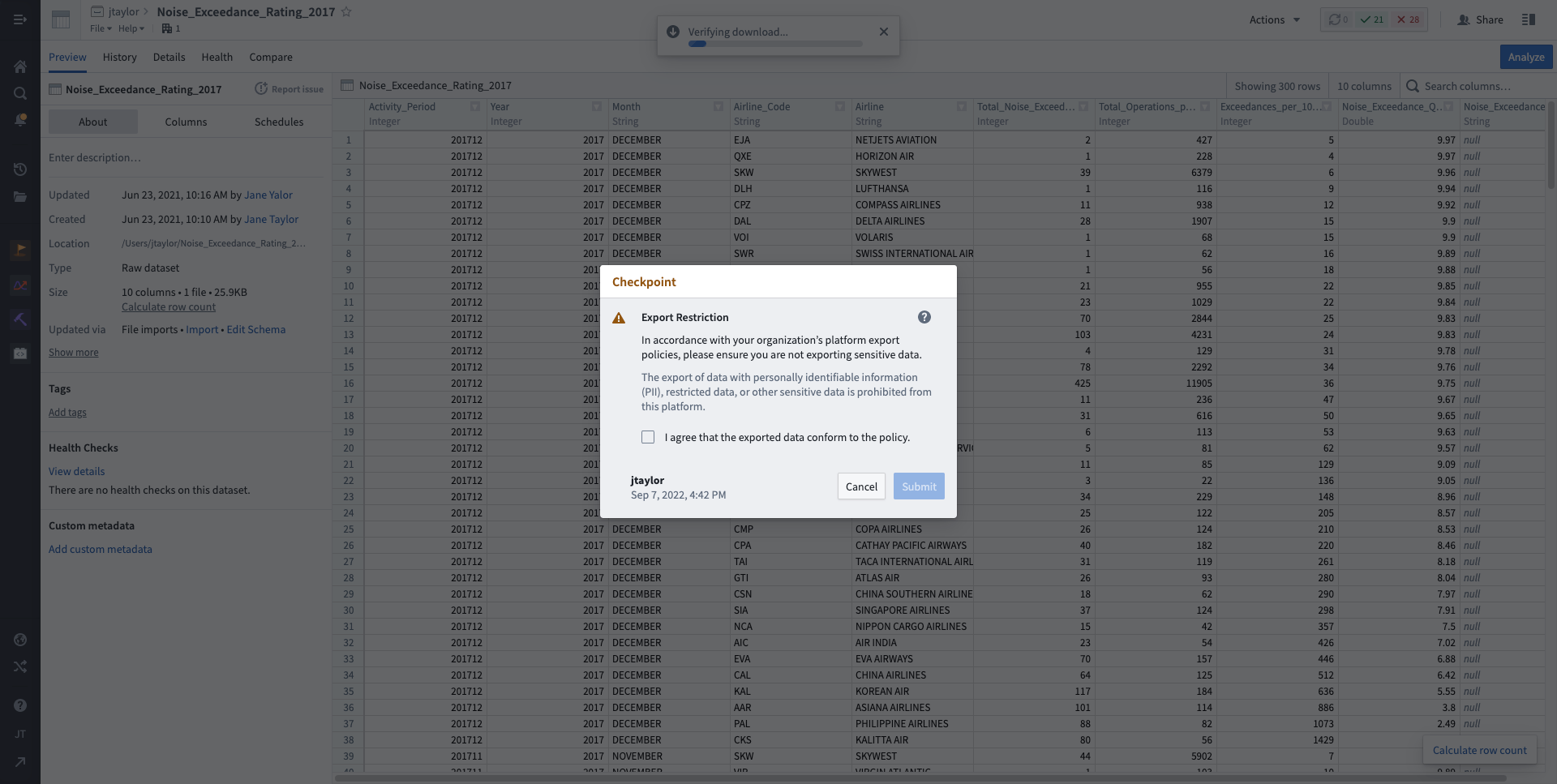Click Show more link

click(x=74, y=352)
